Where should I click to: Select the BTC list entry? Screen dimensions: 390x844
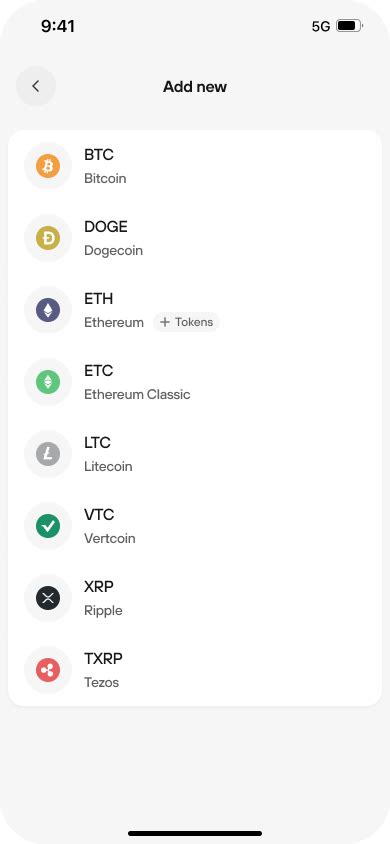[x=195, y=166]
